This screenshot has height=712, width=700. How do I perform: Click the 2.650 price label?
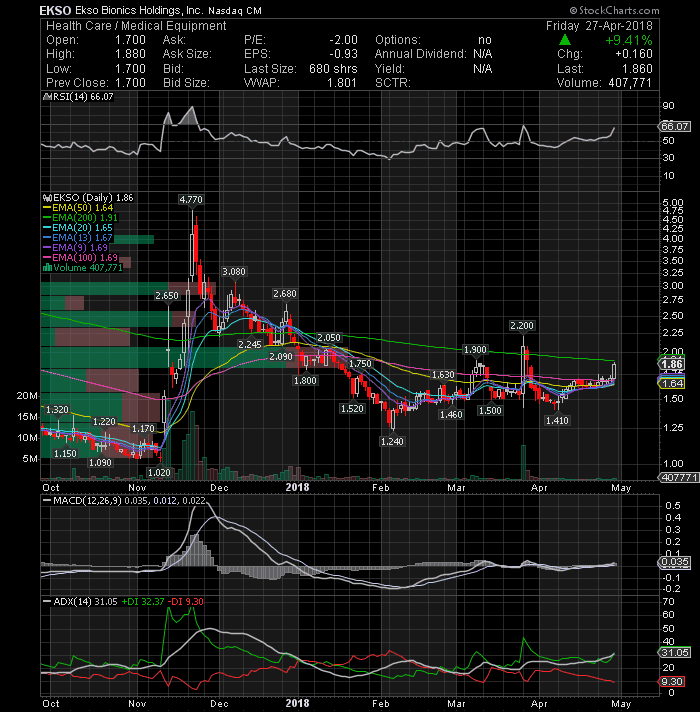(x=167, y=296)
